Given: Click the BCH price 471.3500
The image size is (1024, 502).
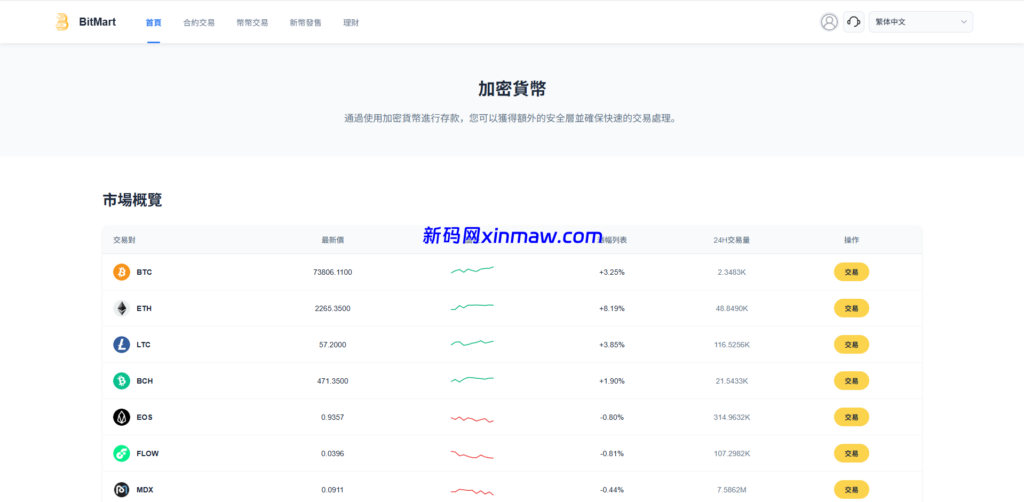Looking at the screenshot, I should [332, 381].
